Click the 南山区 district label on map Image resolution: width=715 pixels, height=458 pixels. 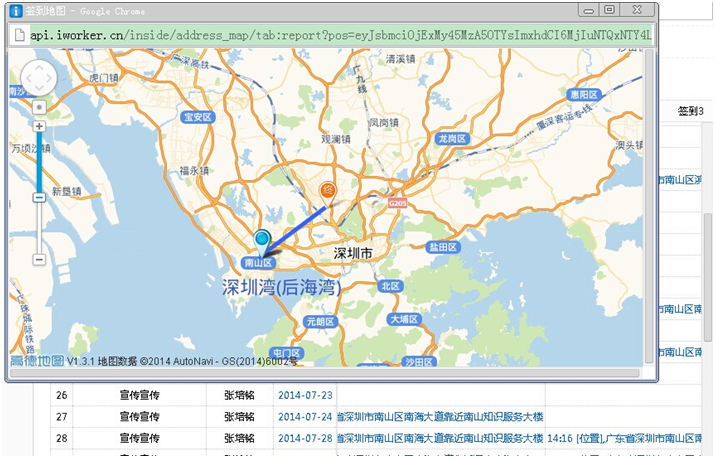[x=258, y=263]
